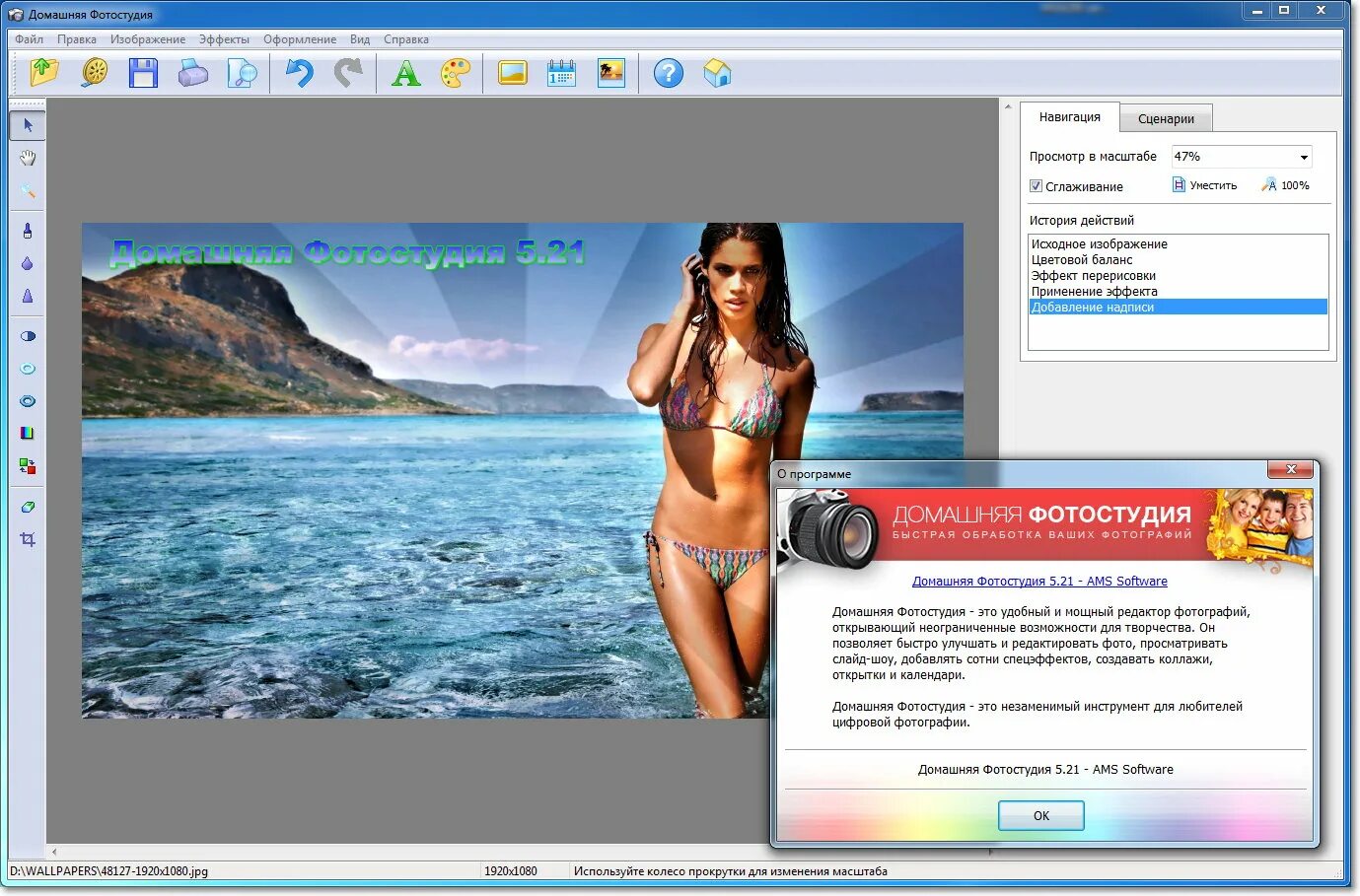Select history entry Цветовой баланс
1360x896 pixels.
pyautogui.click(x=1178, y=259)
